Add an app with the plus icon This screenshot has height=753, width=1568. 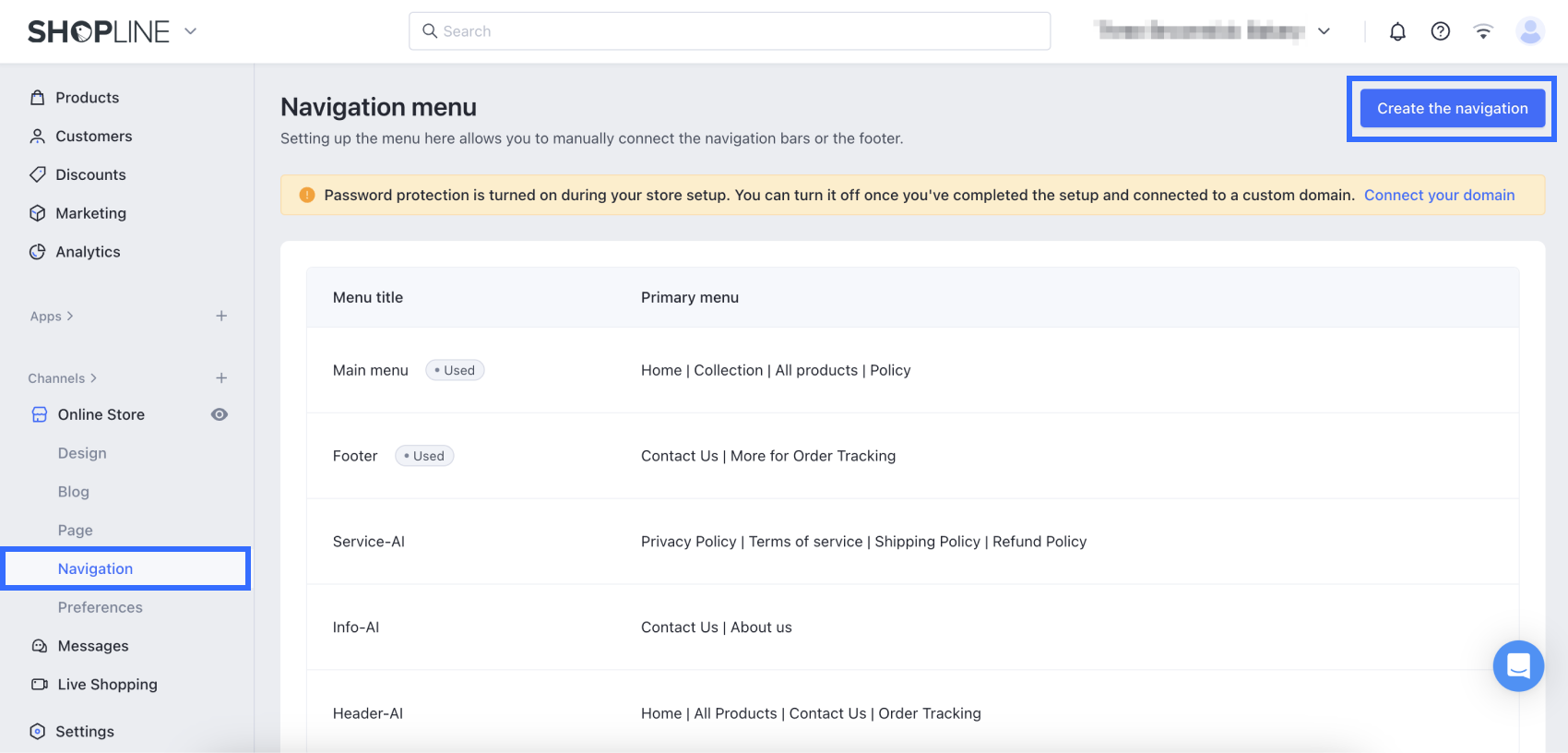221,316
